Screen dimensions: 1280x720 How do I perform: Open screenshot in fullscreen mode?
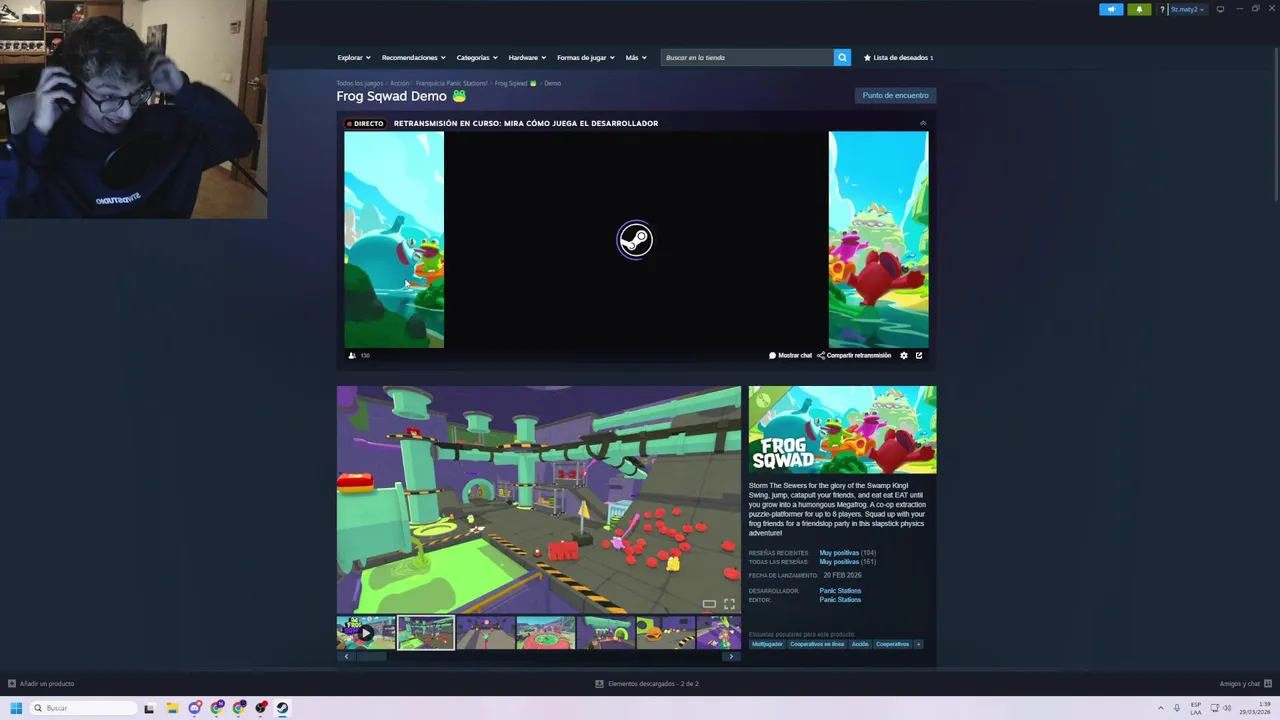[x=729, y=603]
